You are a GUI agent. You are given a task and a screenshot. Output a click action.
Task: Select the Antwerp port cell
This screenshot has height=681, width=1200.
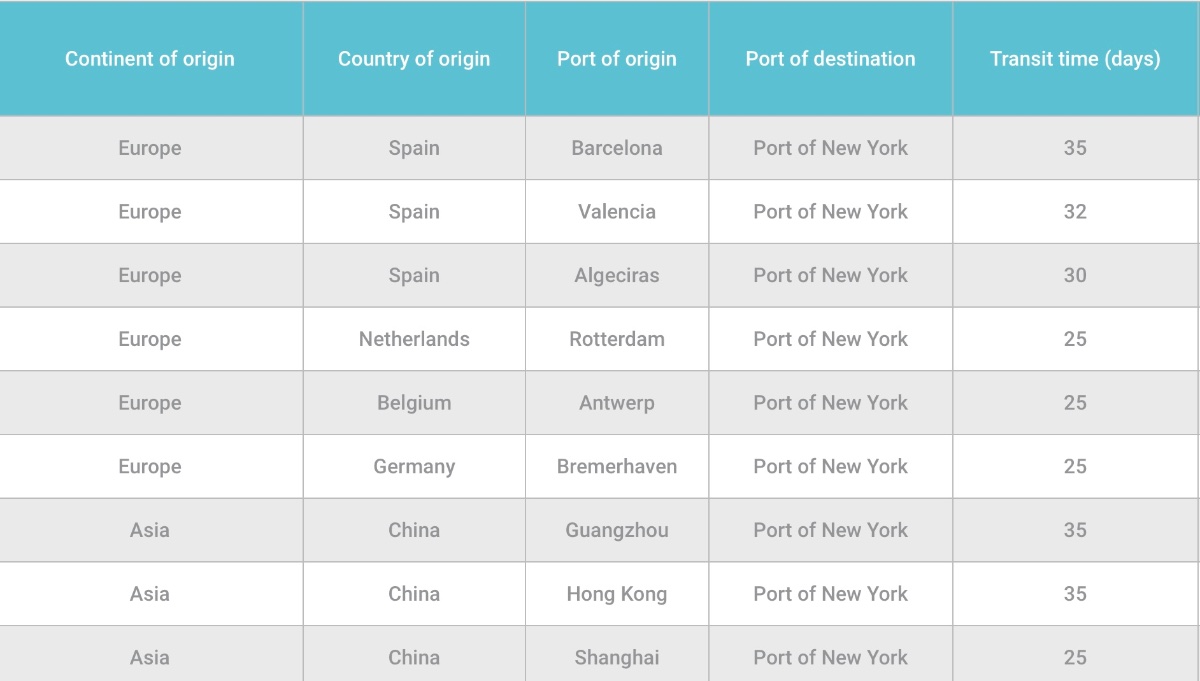coord(617,403)
